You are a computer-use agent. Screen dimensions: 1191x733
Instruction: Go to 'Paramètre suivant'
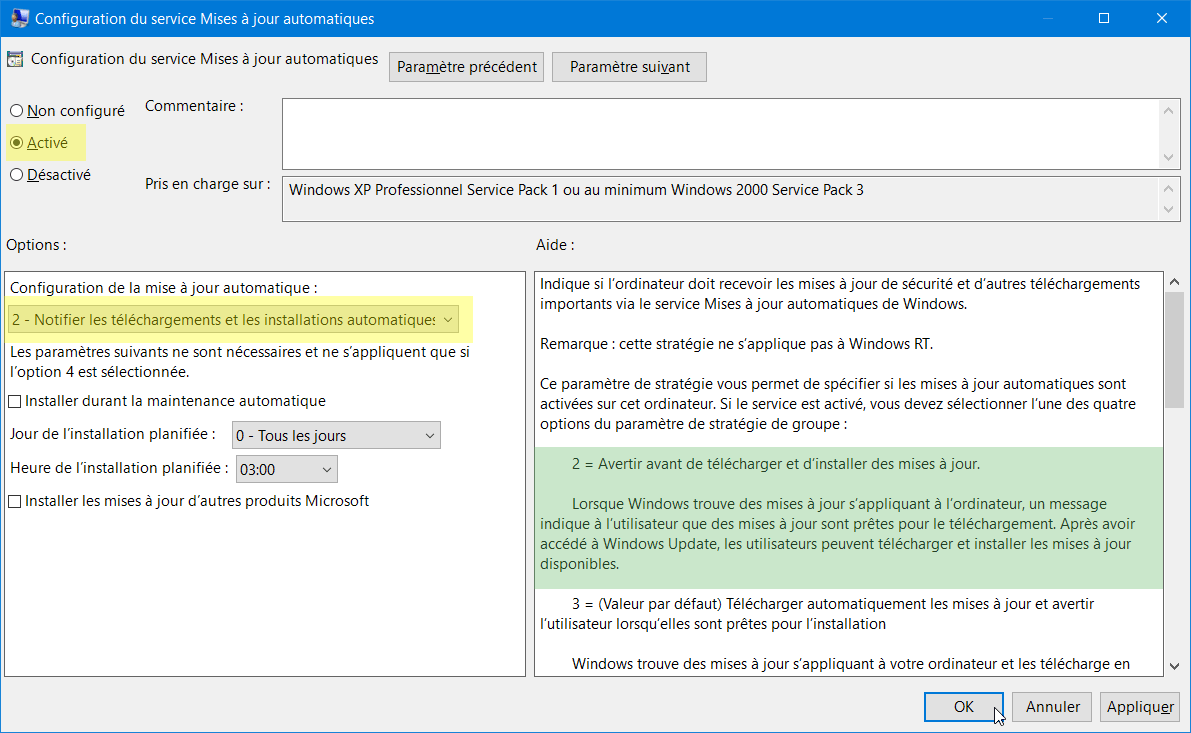tap(630, 67)
